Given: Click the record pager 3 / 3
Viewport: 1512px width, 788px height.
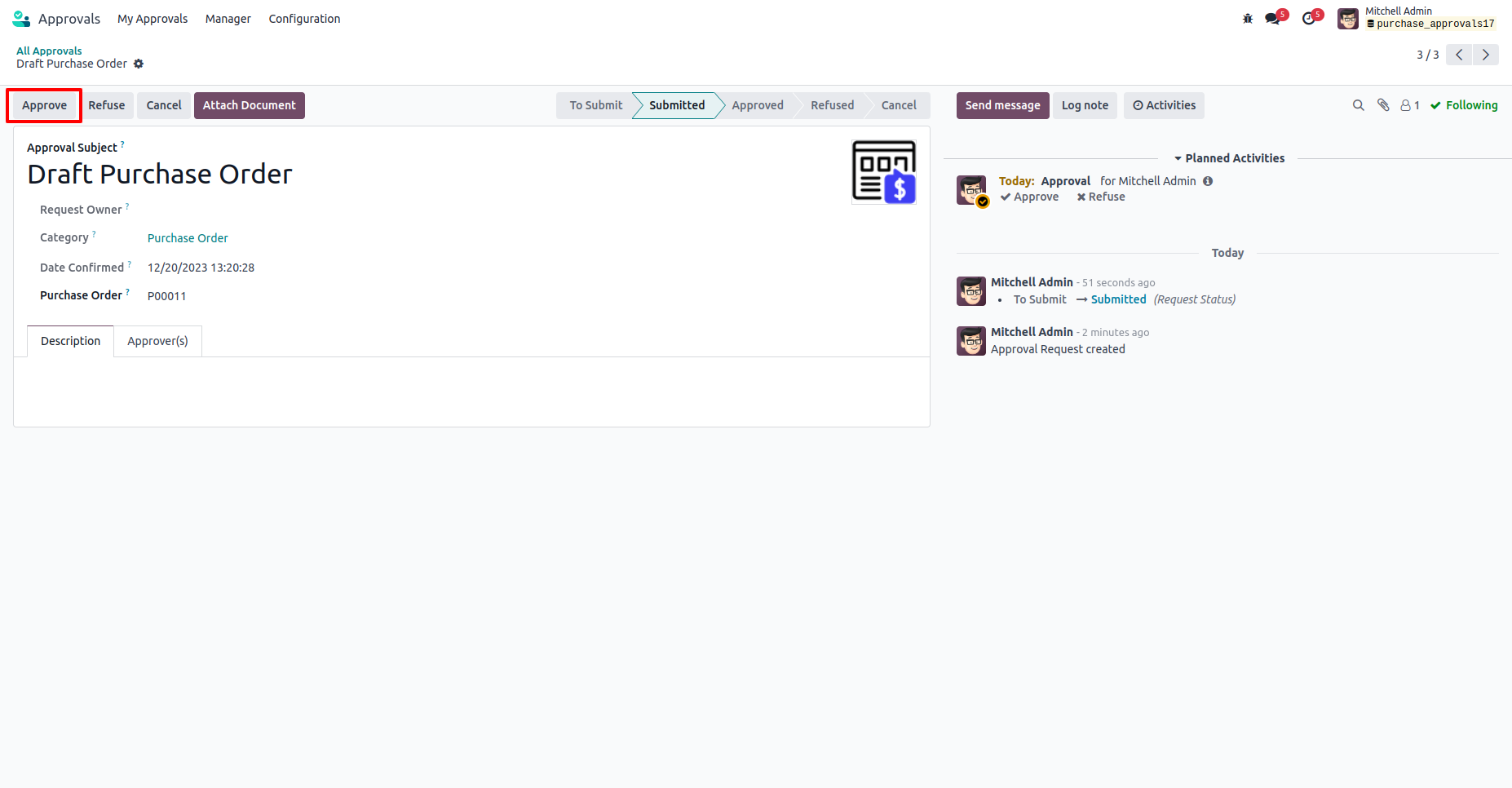Looking at the screenshot, I should point(1427,55).
